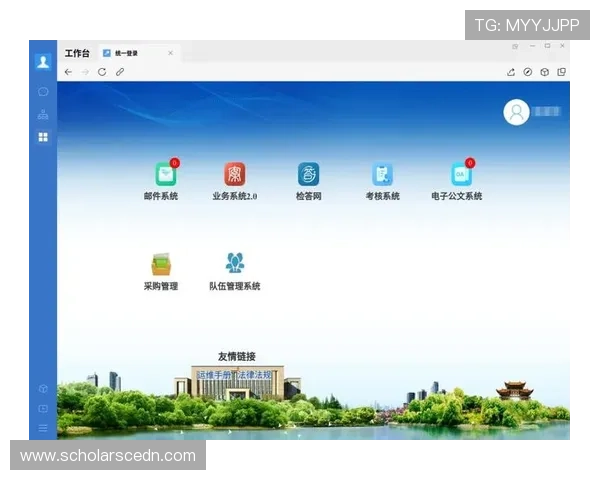This screenshot has width=600, height=480.
Task: Click the profile avatar in page header
Action: (516, 112)
